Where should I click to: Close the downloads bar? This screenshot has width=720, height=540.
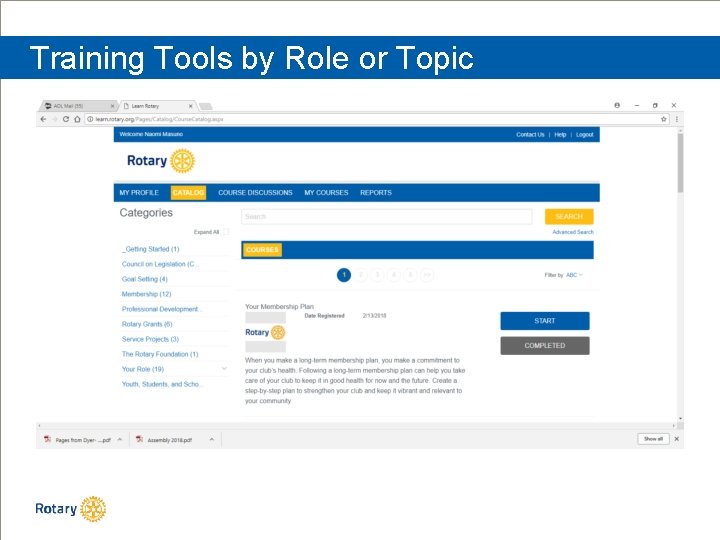(x=676, y=439)
